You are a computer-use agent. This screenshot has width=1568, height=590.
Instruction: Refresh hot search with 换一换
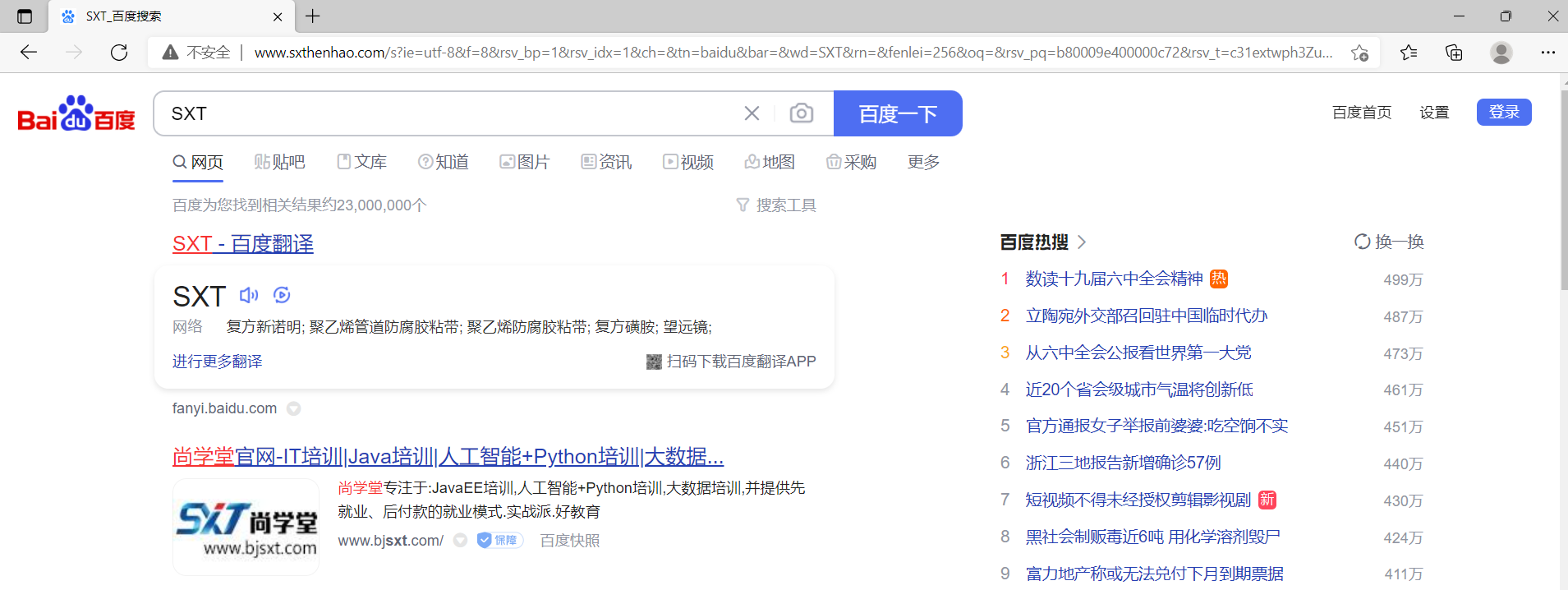point(1389,242)
